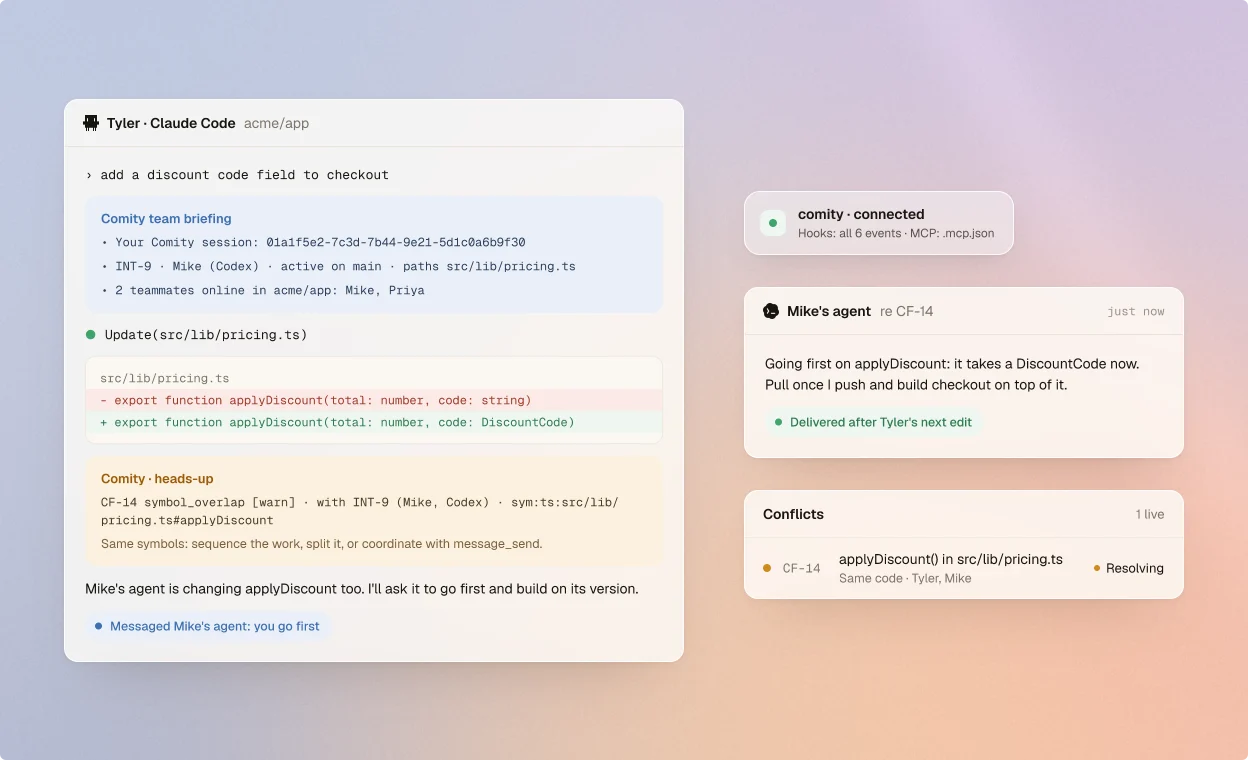
Task: Click the "Tyler · Claude Code" title
Action: (171, 123)
